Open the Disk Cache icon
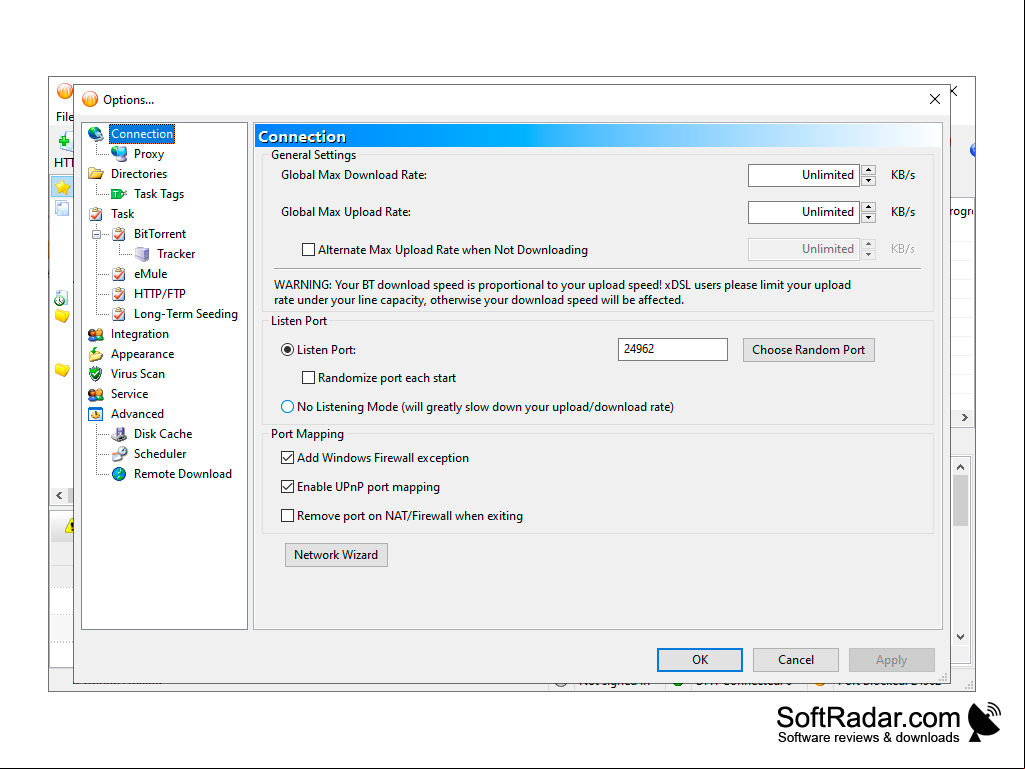Screen dimensions: 1025x769 [x=119, y=434]
